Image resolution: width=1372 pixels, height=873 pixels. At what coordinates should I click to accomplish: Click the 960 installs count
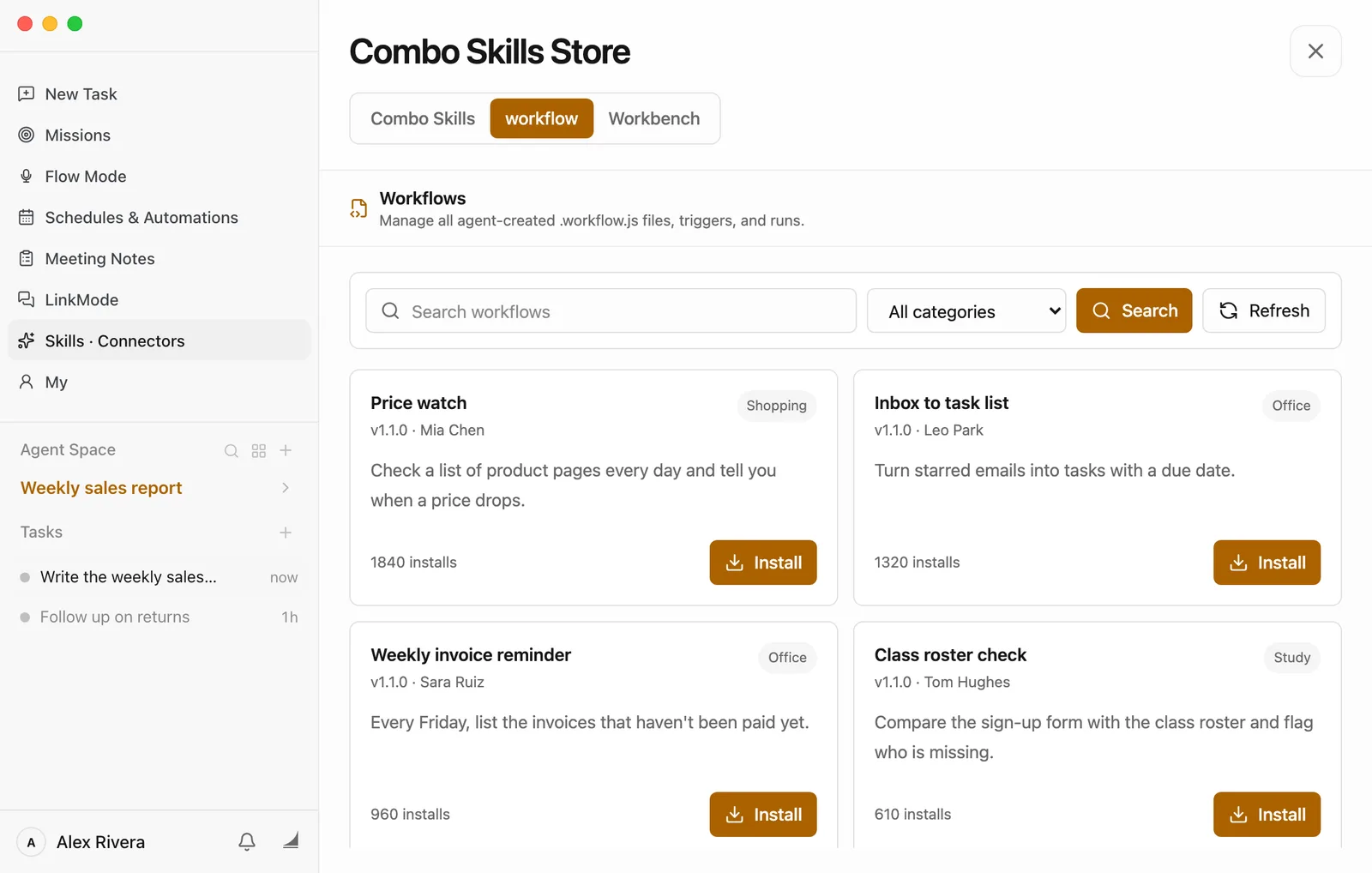click(x=410, y=815)
